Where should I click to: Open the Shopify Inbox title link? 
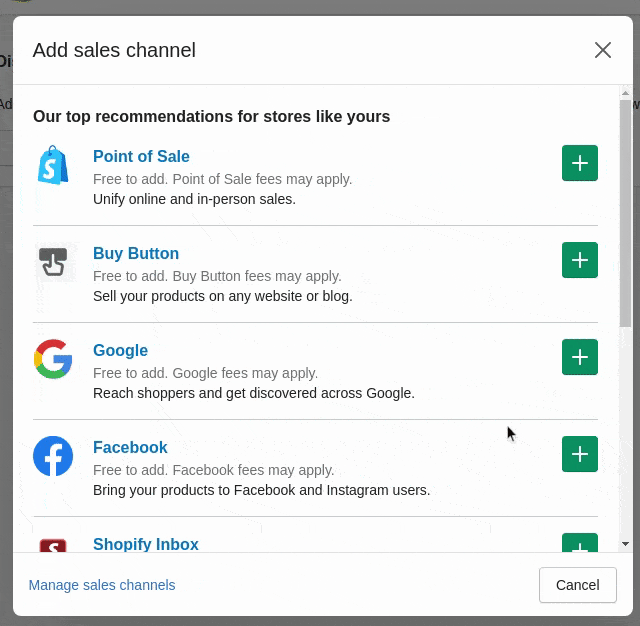coord(146,544)
